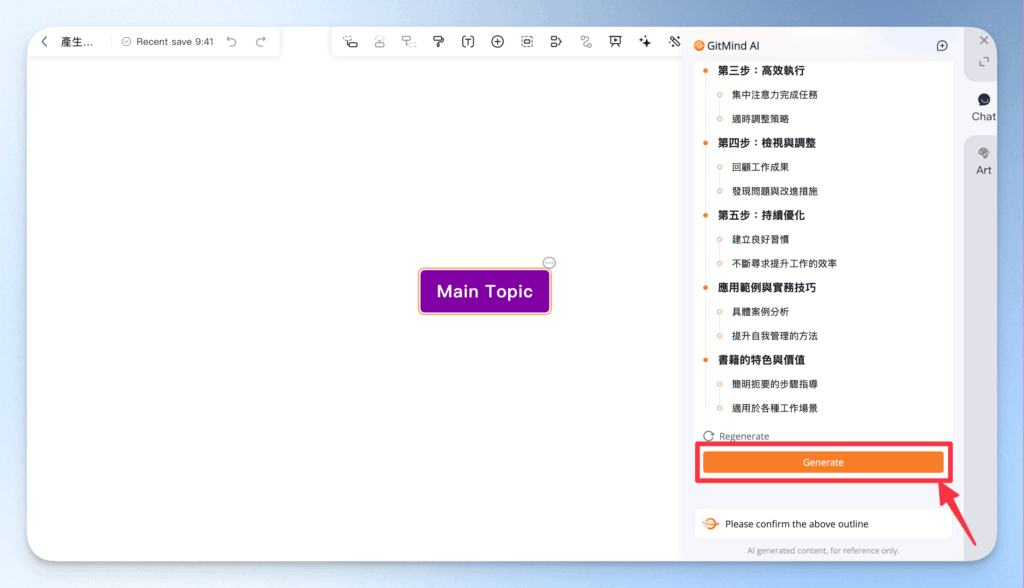Select the relationship line tool
Viewport: 1024px width, 588px height.
pos(586,42)
